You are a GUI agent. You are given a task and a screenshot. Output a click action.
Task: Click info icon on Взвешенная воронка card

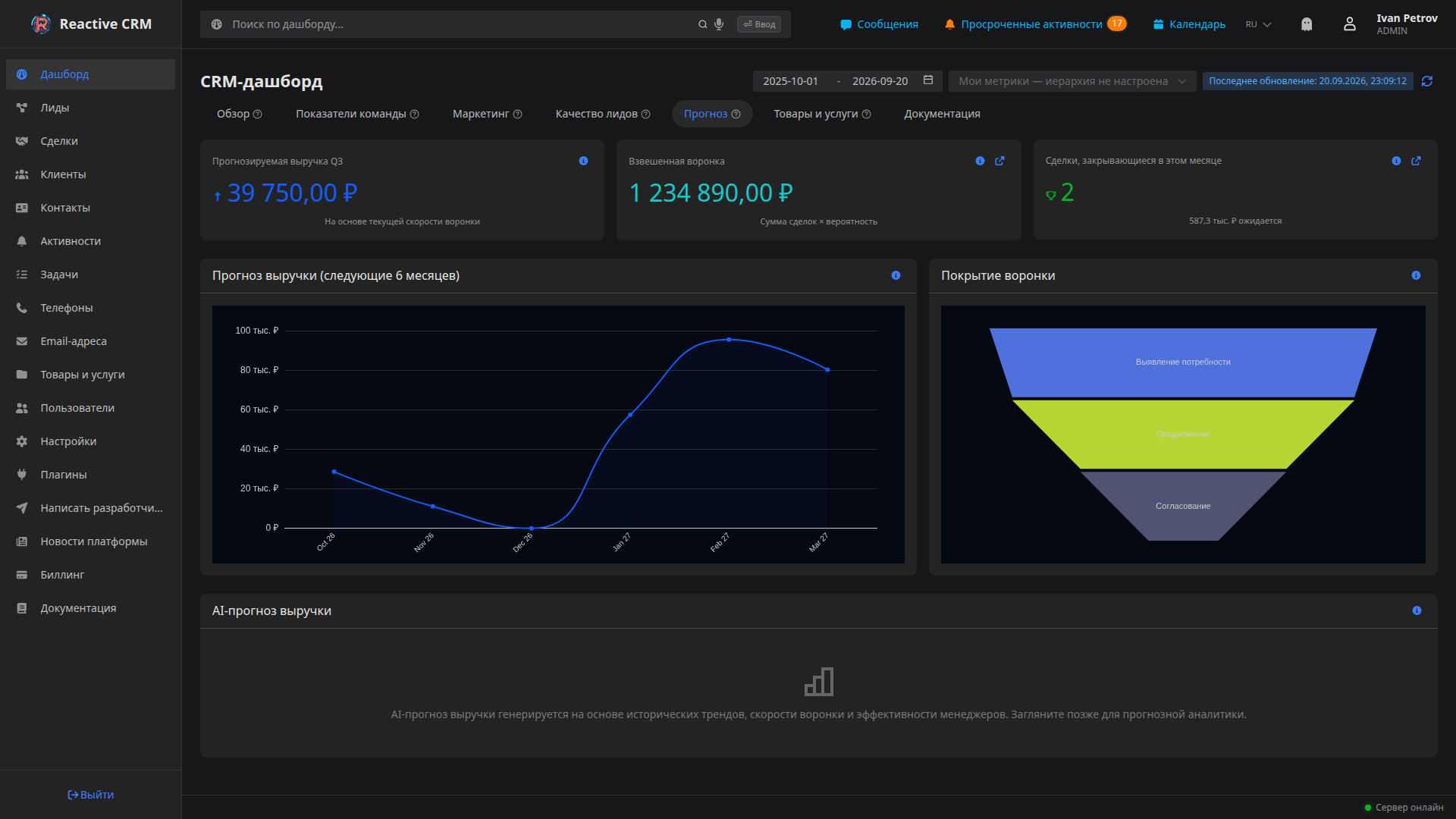coord(980,161)
